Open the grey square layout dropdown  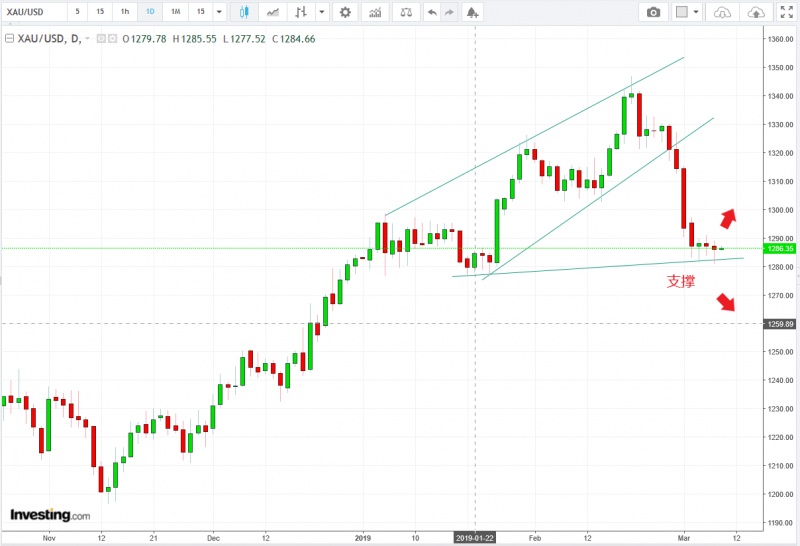[687, 12]
